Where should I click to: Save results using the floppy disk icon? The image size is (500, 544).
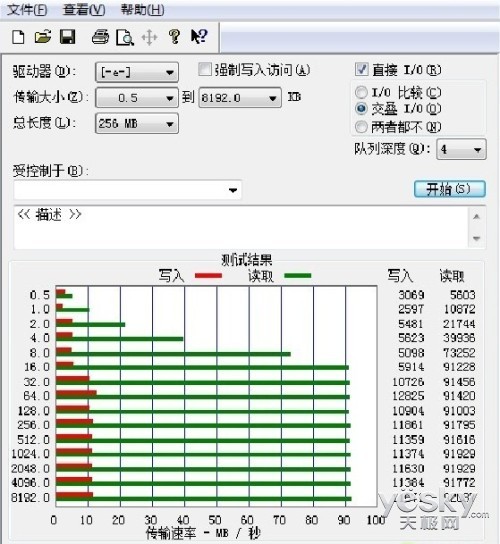(x=67, y=37)
